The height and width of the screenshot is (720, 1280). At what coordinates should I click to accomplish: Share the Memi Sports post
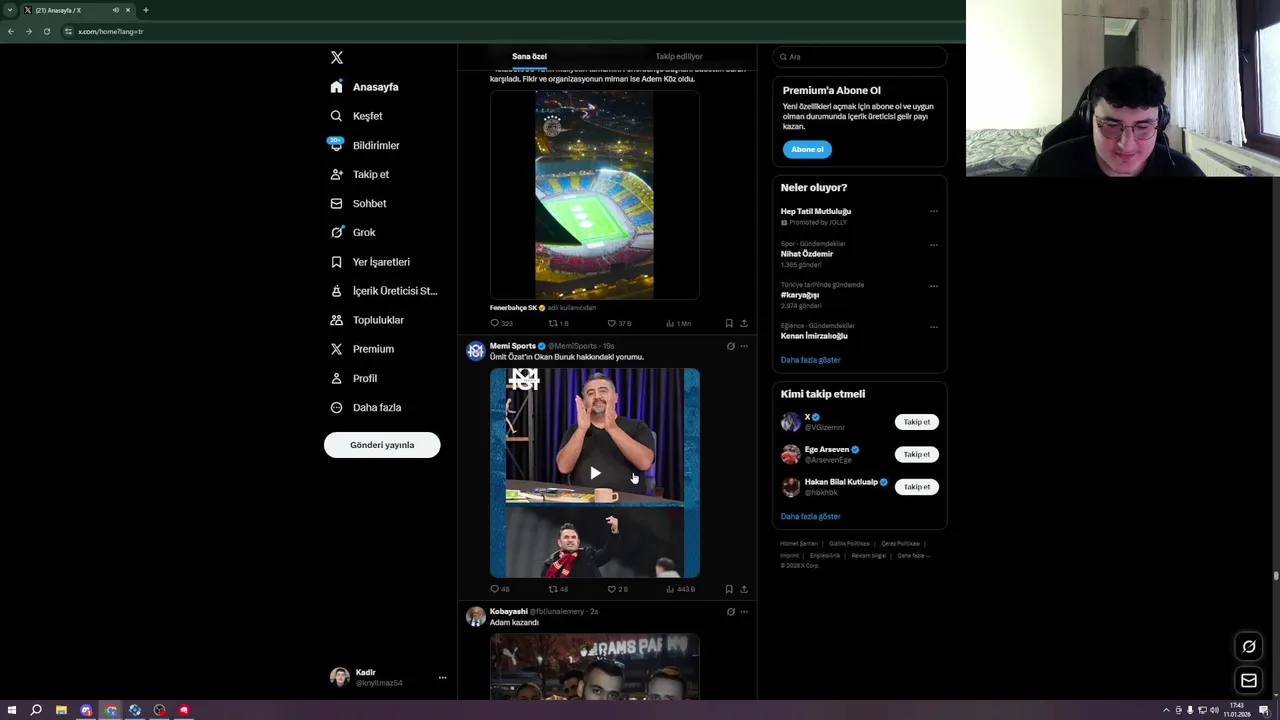[x=744, y=589]
